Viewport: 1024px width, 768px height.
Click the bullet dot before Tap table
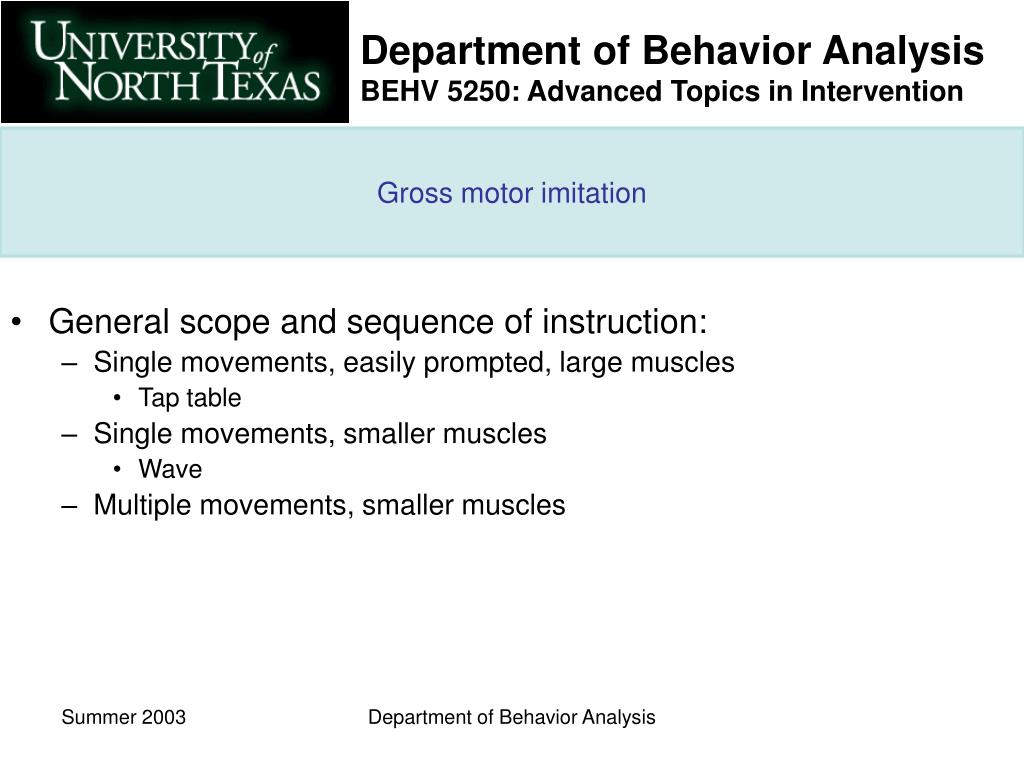[x=117, y=398]
